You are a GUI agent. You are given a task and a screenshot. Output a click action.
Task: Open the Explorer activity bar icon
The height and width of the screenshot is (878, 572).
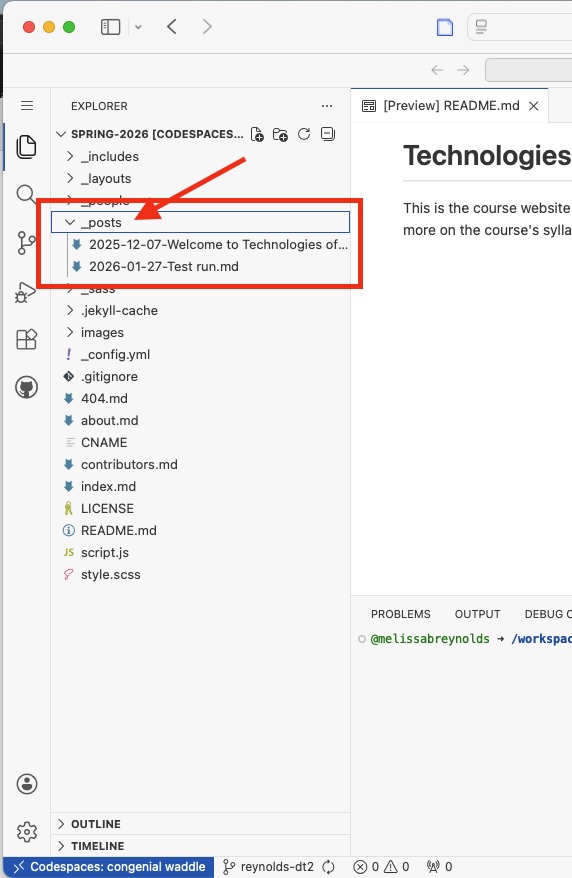point(26,147)
